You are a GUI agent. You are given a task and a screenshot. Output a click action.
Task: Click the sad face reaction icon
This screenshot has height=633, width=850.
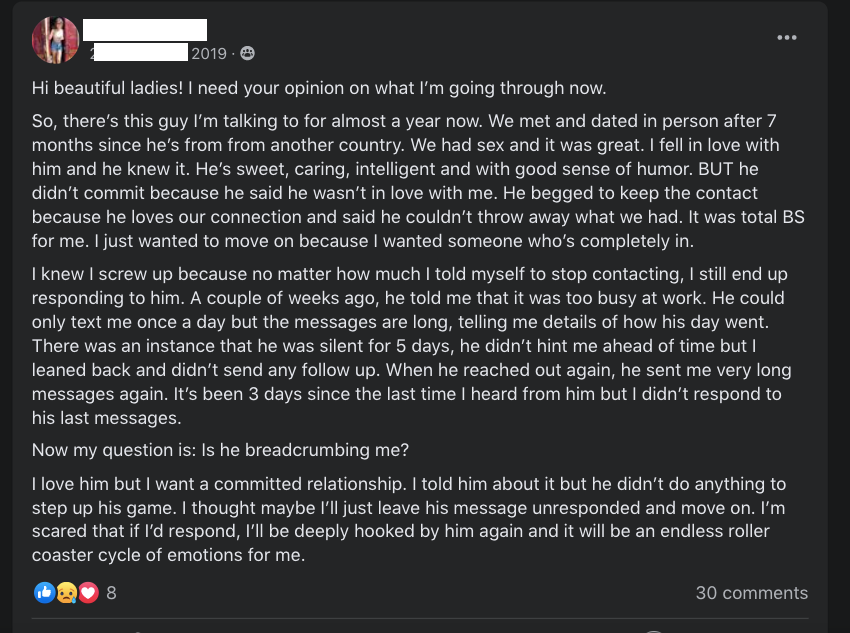click(x=66, y=593)
